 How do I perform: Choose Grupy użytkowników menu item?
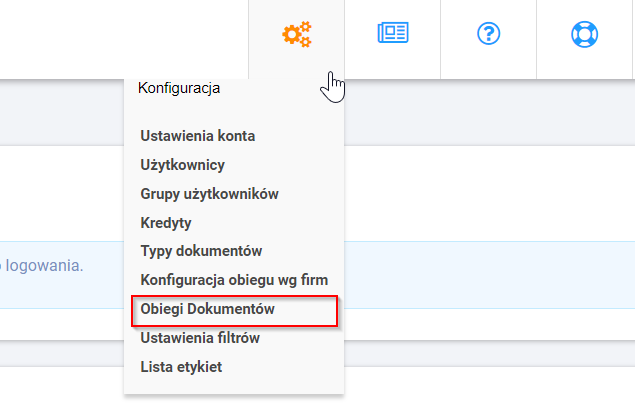(x=209, y=194)
